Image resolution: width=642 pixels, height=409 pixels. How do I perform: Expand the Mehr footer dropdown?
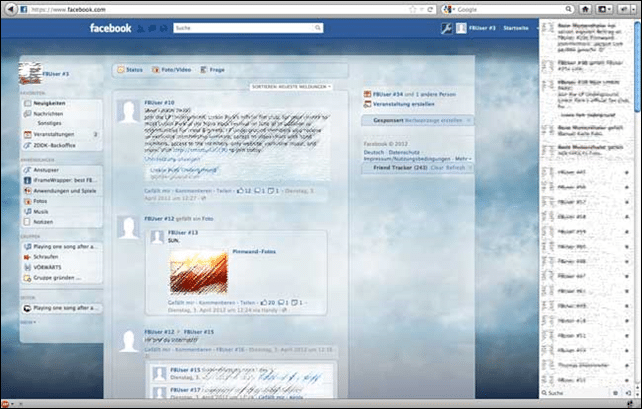pyautogui.click(x=463, y=158)
